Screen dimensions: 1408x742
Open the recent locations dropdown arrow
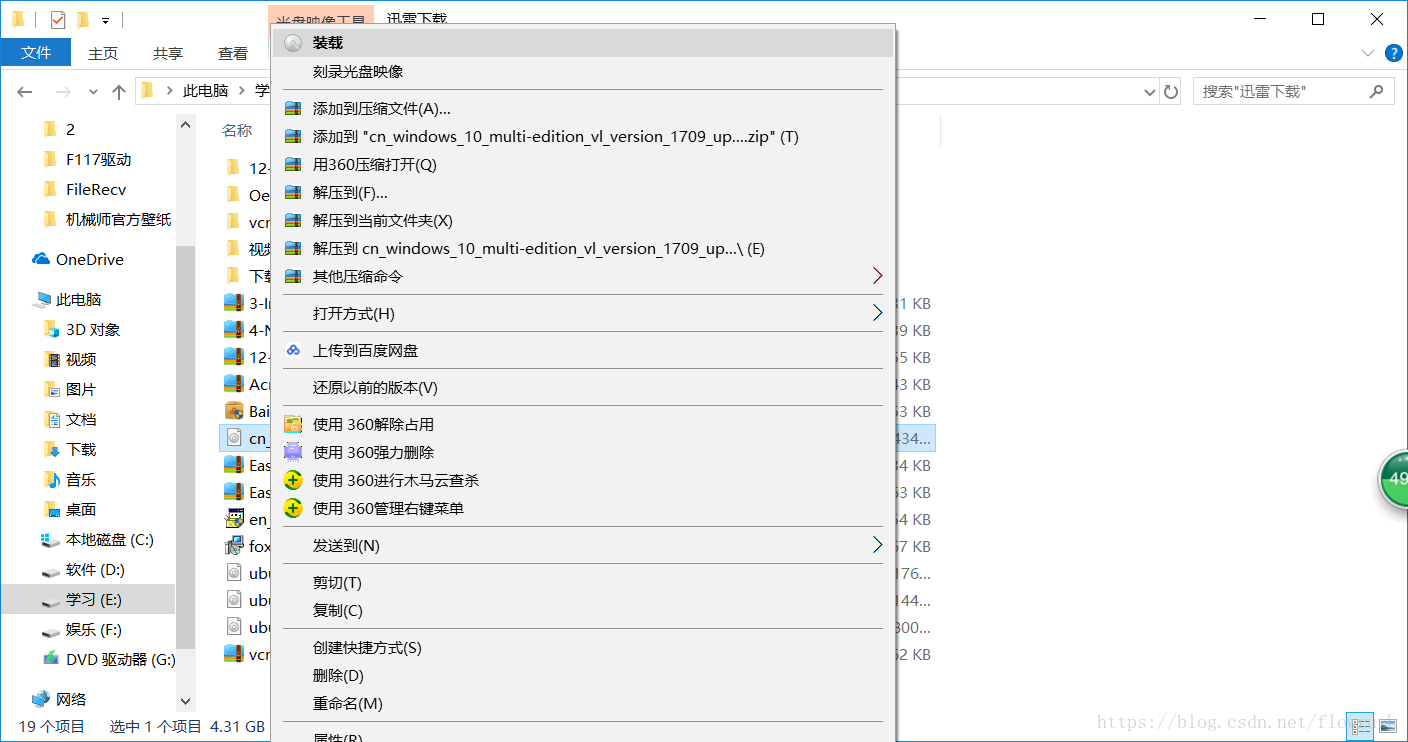pyautogui.click(x=94, y=91)
